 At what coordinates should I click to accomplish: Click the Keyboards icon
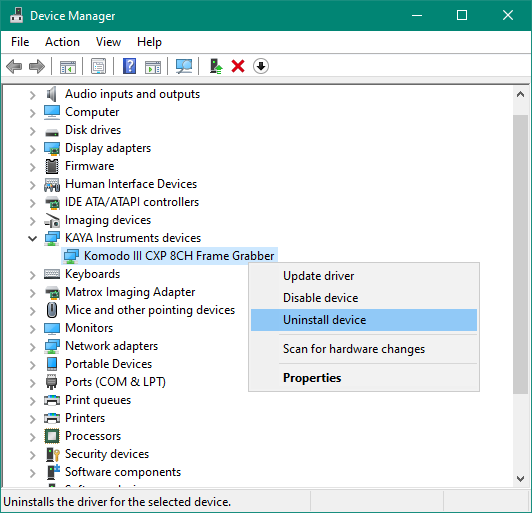[x=52, y=274]
